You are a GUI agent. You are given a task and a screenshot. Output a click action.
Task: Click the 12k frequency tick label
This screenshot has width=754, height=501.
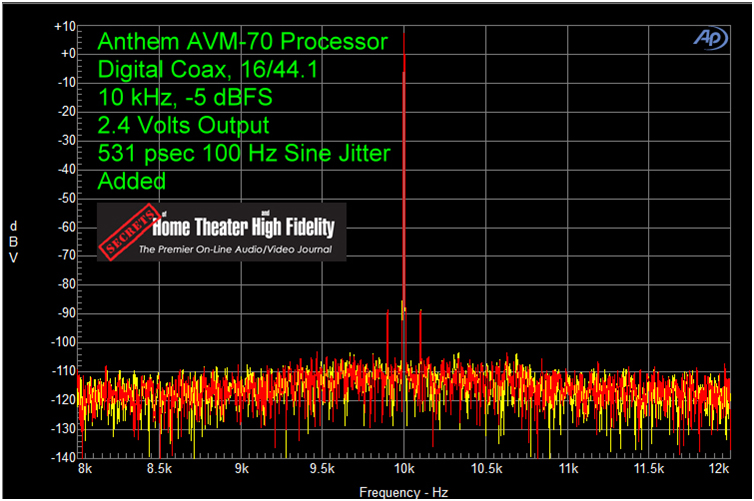click(x=719, y=468)
